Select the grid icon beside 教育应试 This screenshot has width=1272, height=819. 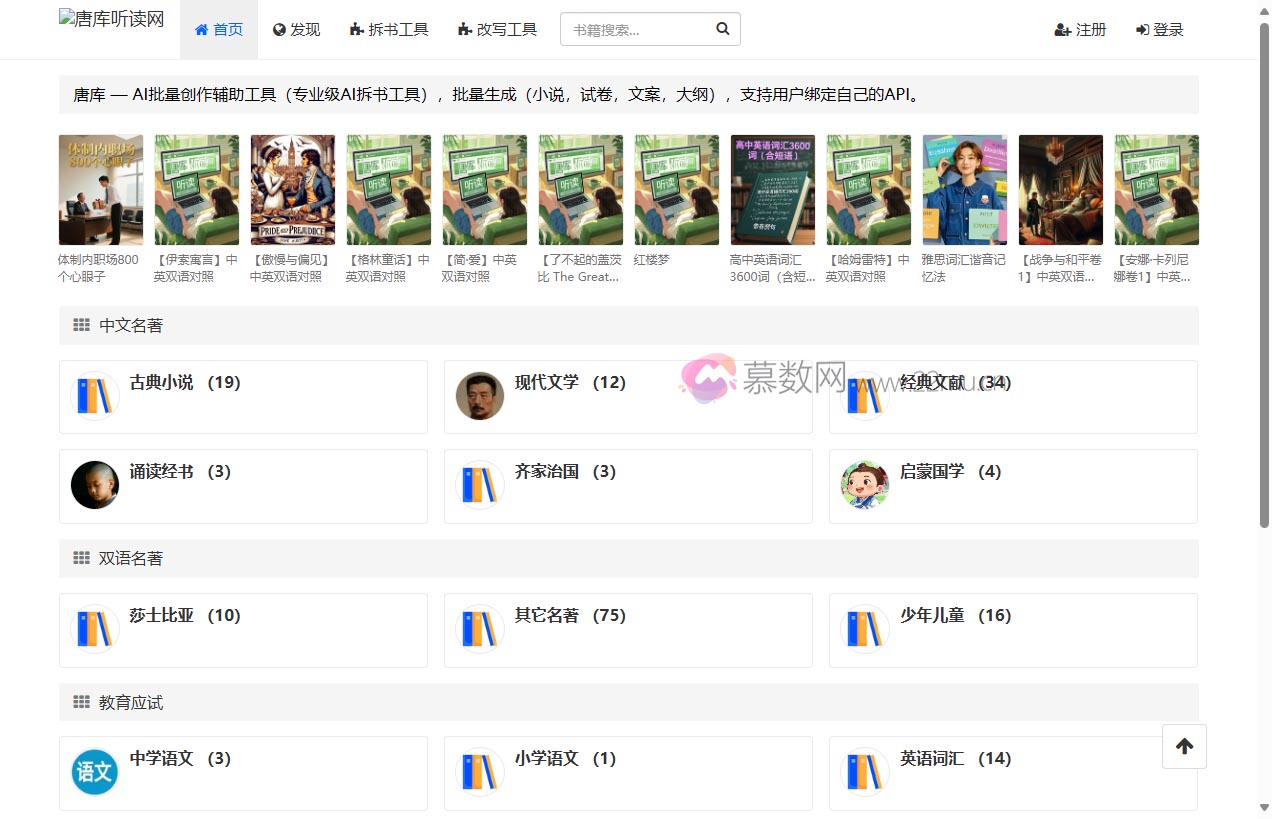click(x=81, y=702)
